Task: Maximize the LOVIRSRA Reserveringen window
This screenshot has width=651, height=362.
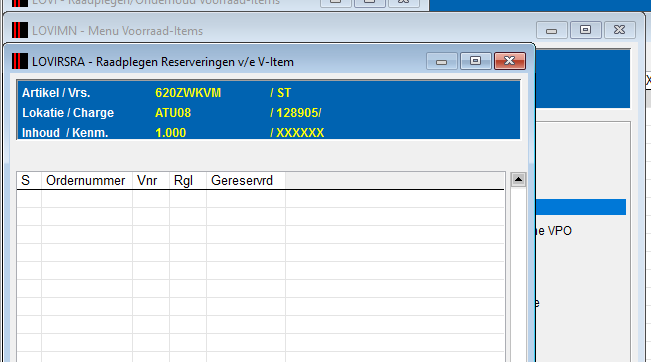Action: 475,61
